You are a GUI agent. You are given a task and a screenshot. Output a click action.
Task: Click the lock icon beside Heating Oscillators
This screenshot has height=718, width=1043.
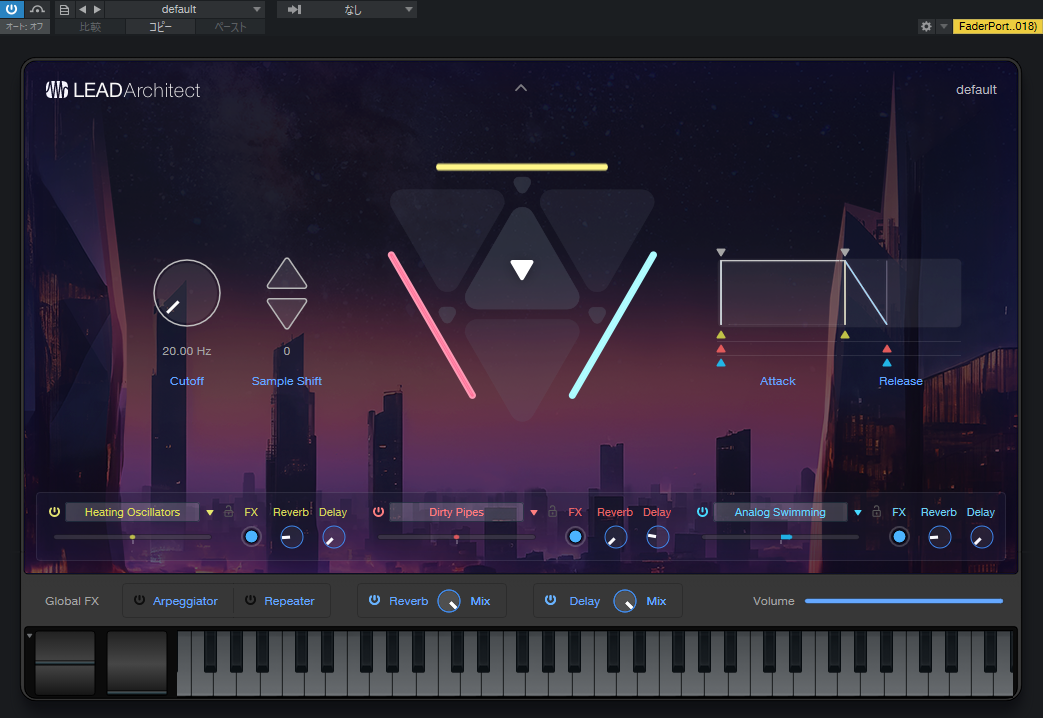click(228, 512)
